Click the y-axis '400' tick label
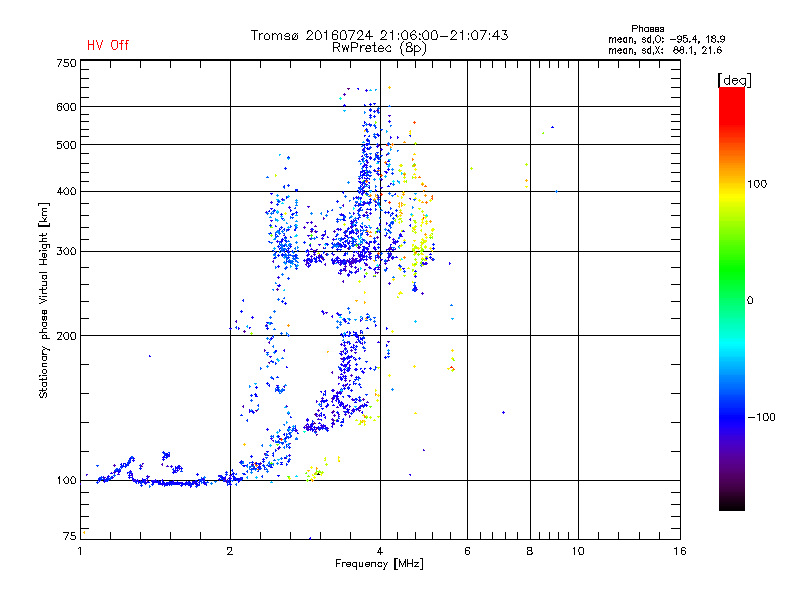This screenshot has height=600, width=800. (66, 191)
